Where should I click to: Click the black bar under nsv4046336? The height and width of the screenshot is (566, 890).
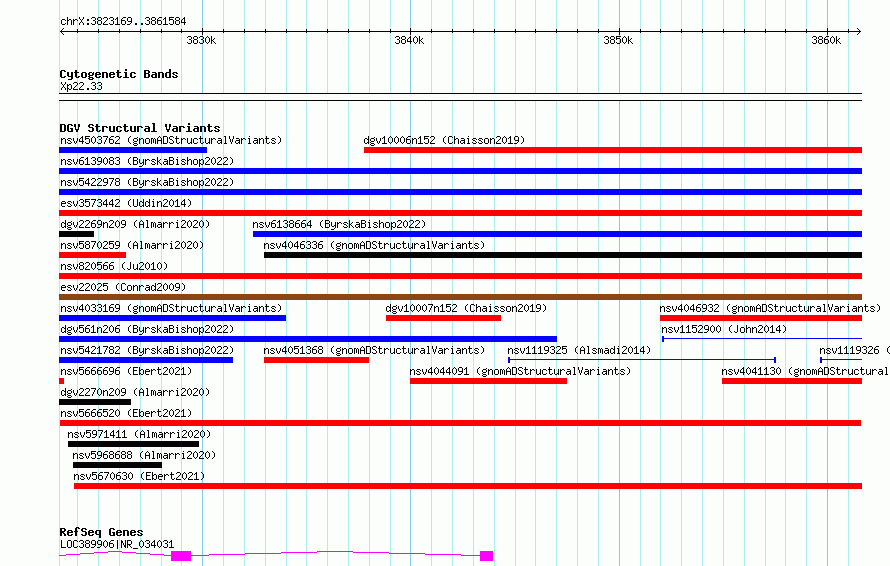click(x=562, y=255)
